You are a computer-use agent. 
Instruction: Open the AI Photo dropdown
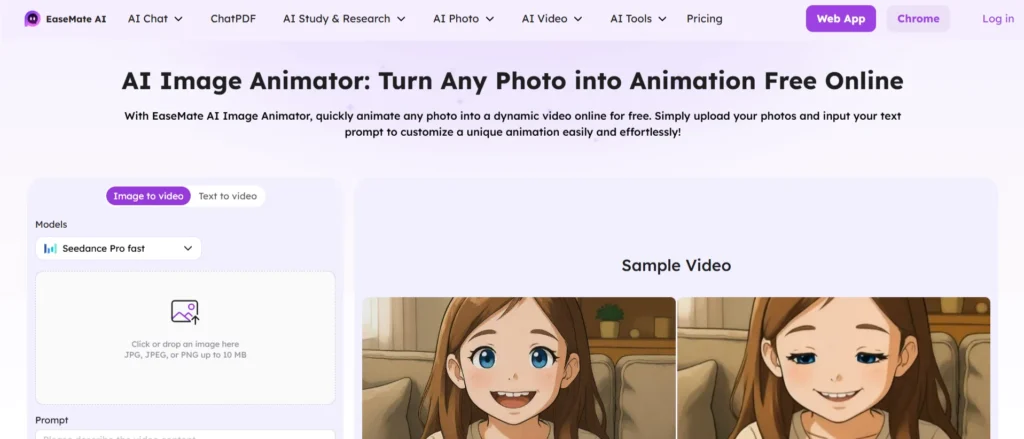464,19
